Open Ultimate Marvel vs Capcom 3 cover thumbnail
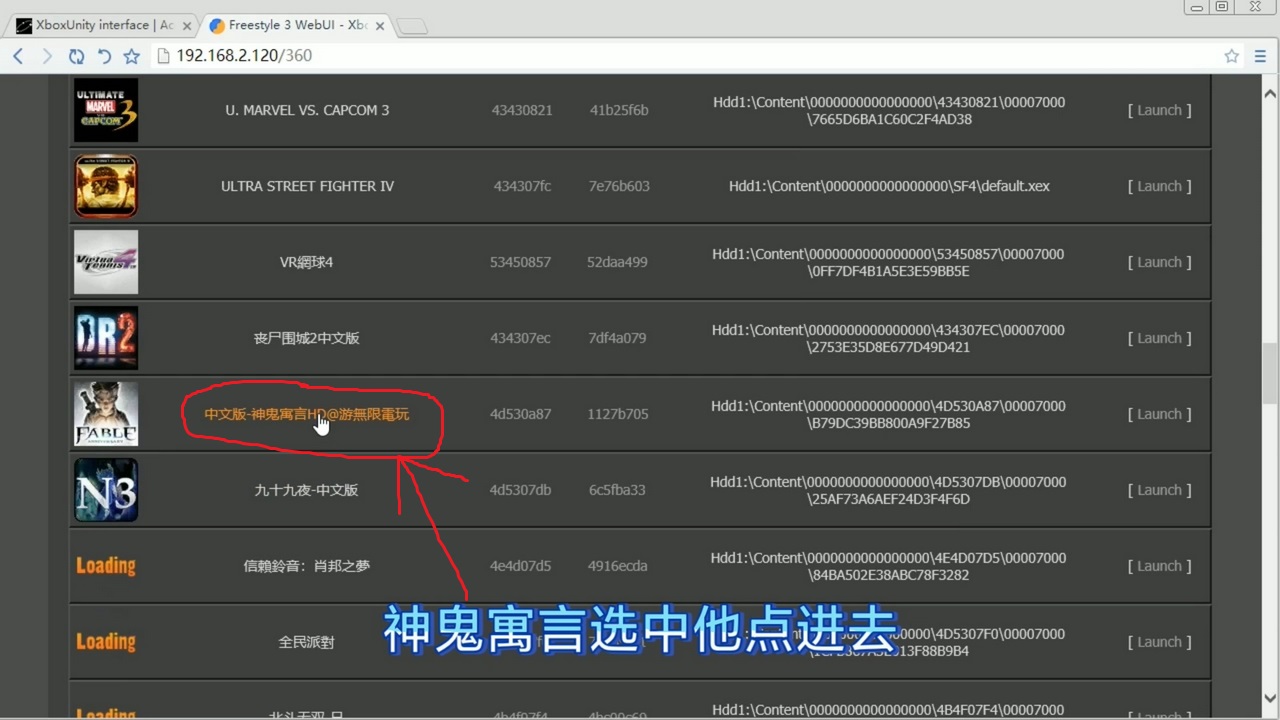Screen dimensions: 1280x720 coord(106,110)
